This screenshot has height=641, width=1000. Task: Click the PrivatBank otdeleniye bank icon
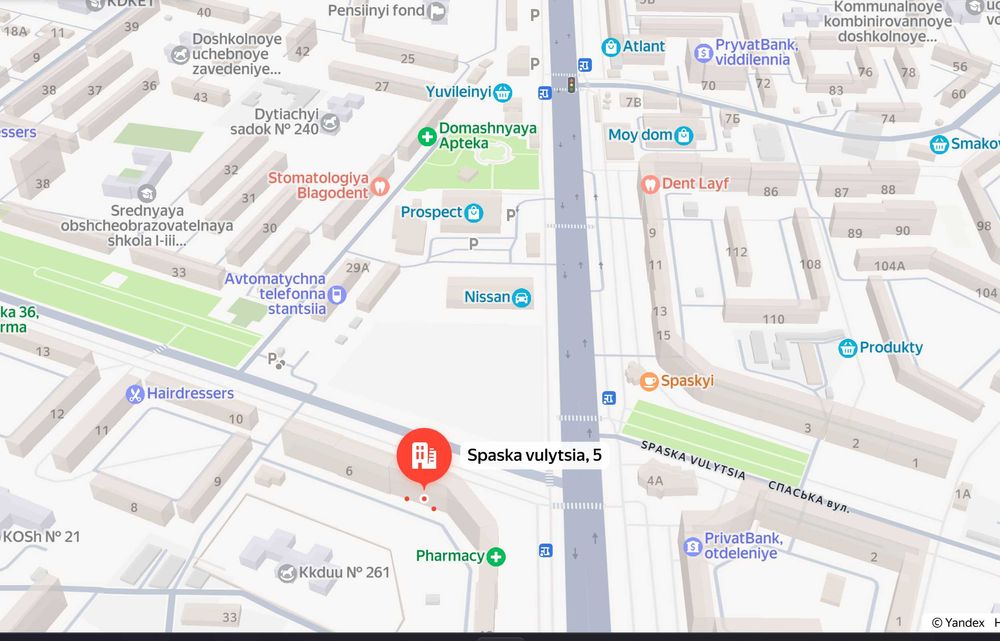pos(693,547)
